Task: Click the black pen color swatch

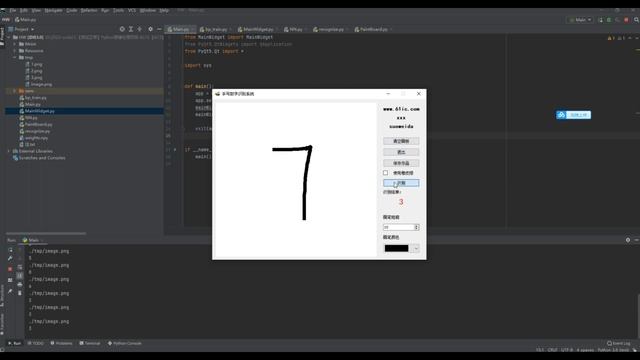Action: (396, 248)
